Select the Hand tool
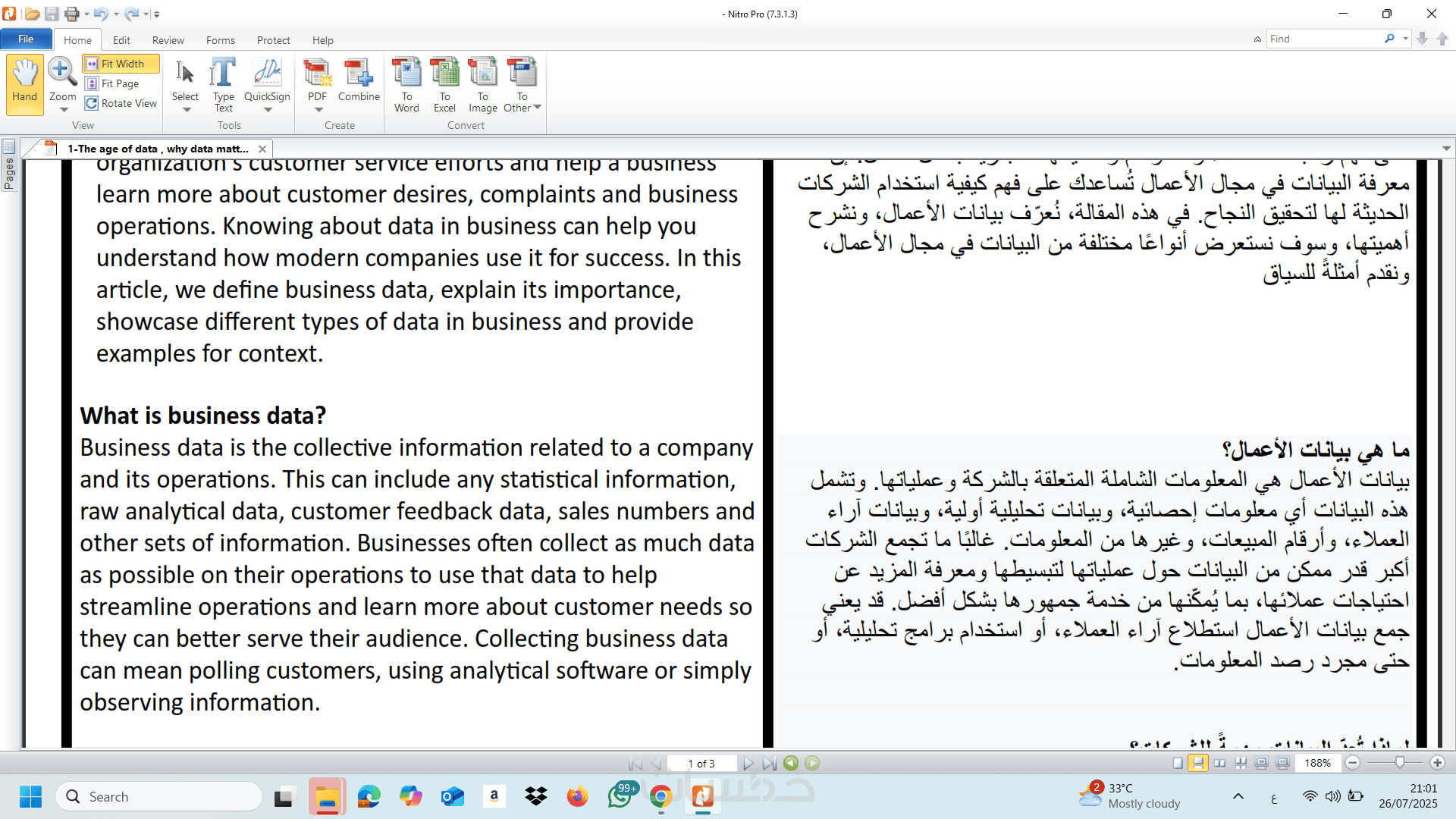Screen dimensions: 1456x819 [24, 81]
